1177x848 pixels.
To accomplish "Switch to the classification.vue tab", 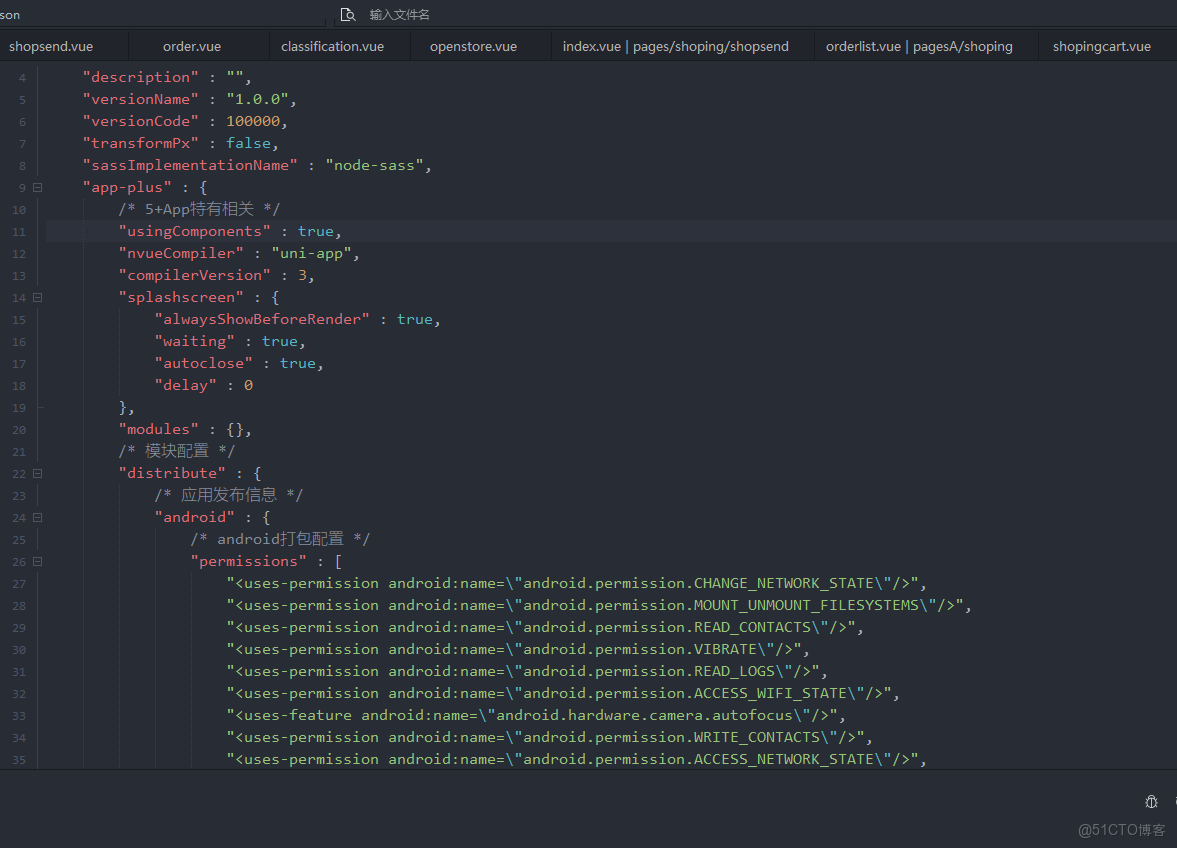I will point(332,46).
